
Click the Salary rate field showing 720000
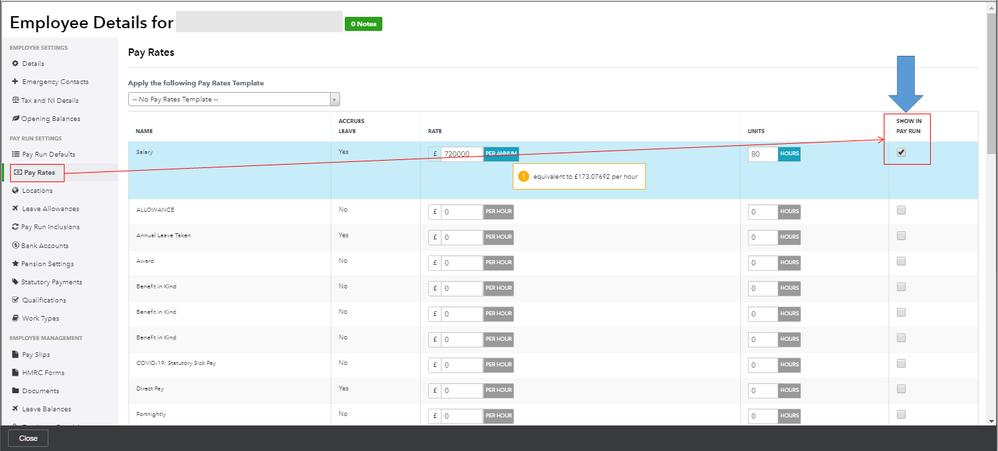coord(461,154)
